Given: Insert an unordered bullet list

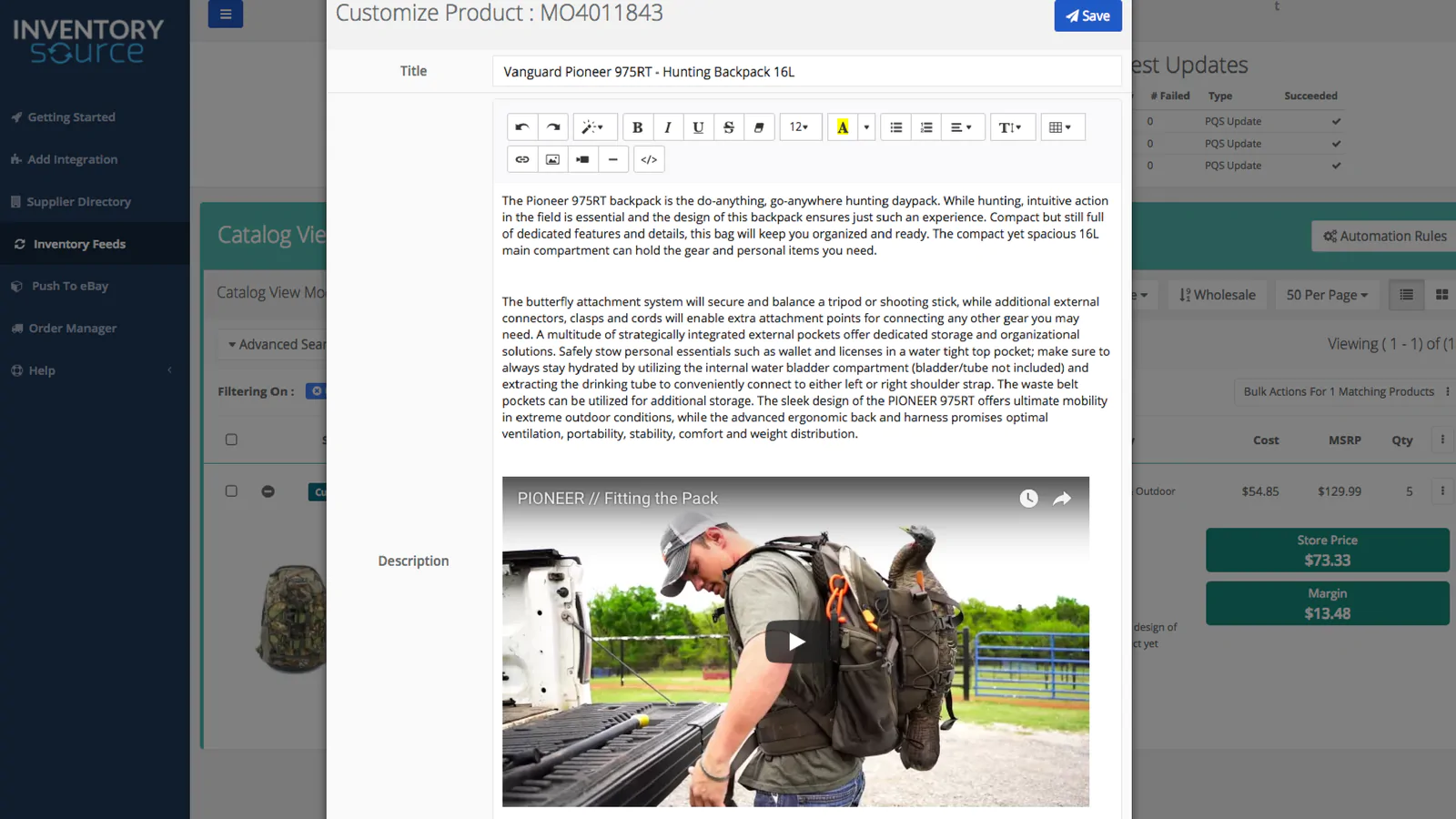Looking at the screenshot, I should [x=896, y=127].
